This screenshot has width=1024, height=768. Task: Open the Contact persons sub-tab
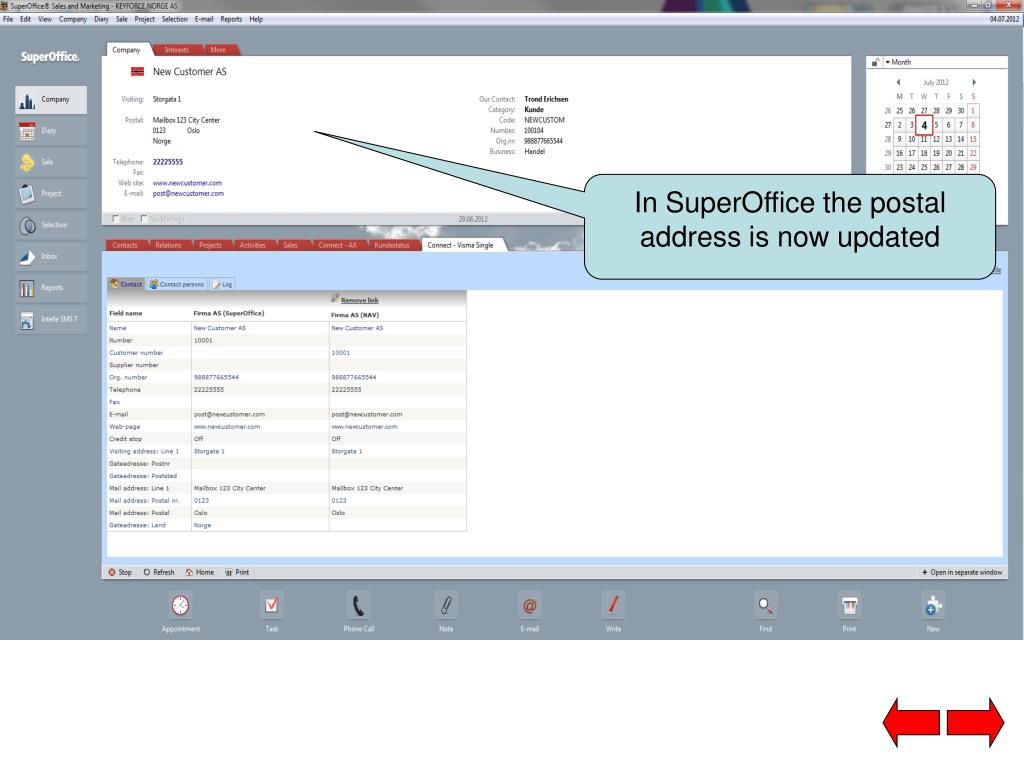177,284
